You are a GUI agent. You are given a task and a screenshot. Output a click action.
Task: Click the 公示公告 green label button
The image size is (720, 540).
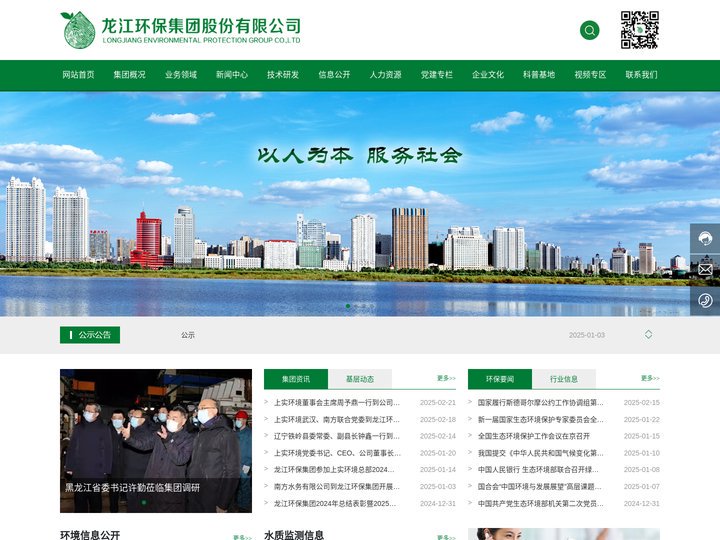[x=90, y=335]
